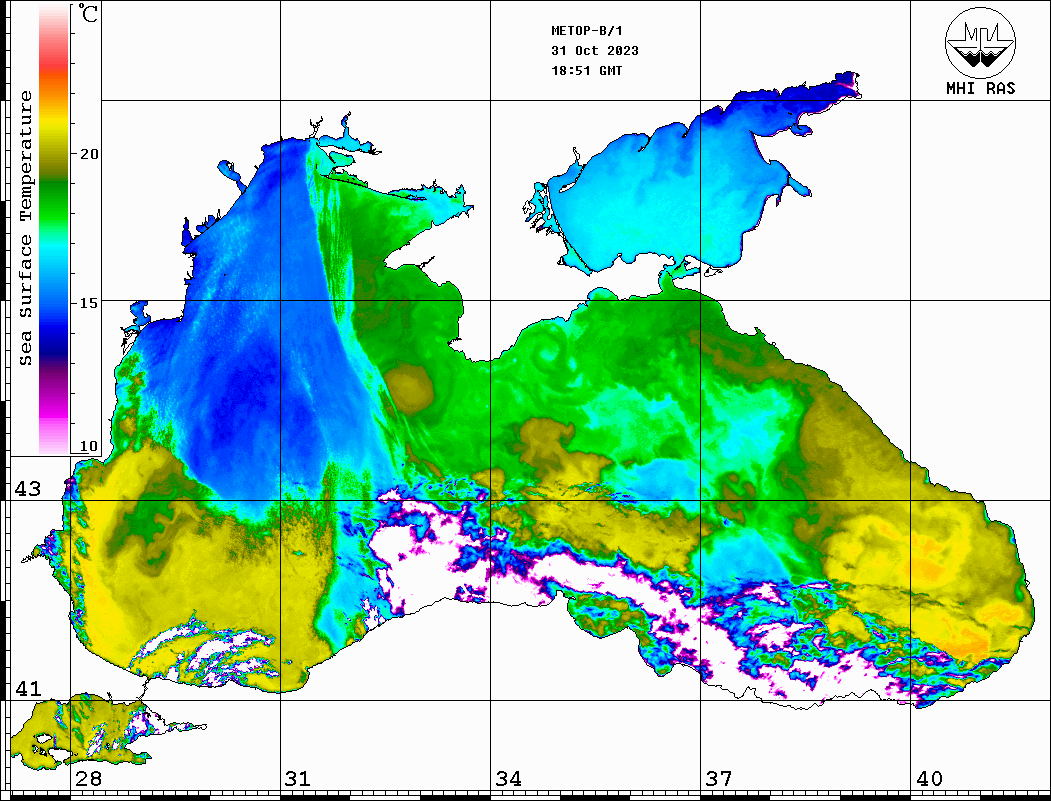Click the '15' value on the color scale
This screenshot has height=801, width=1051.
(x=88, y=303)
